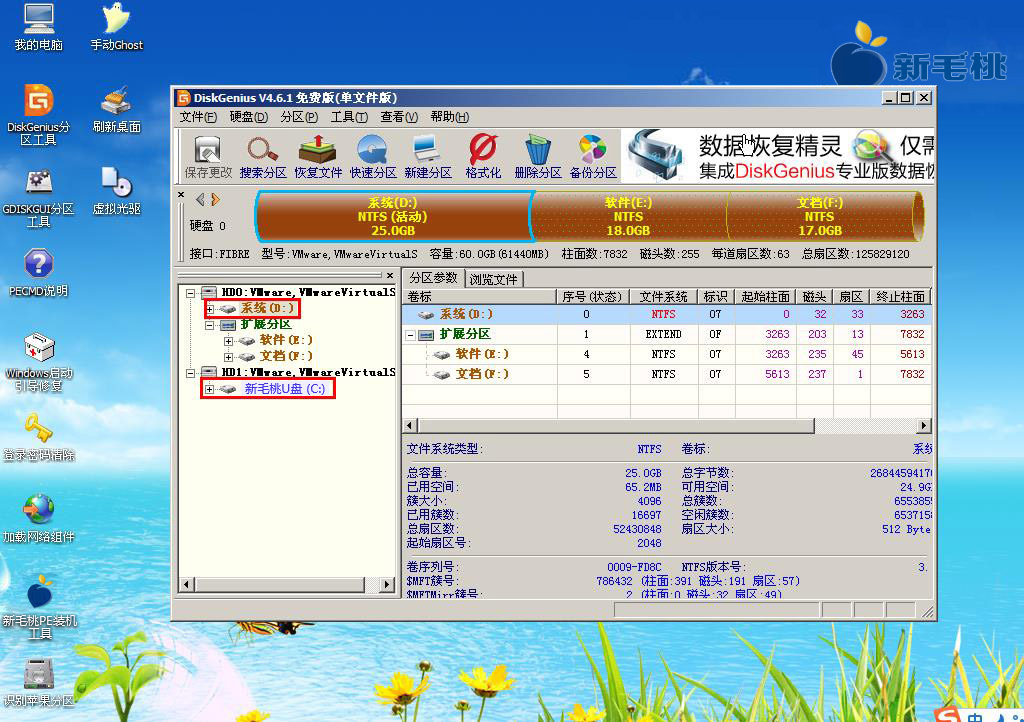Viewport: 1024px width, 722px height.
Task: Choose Delete Partition (删除分区)
Action: [537, 157]
